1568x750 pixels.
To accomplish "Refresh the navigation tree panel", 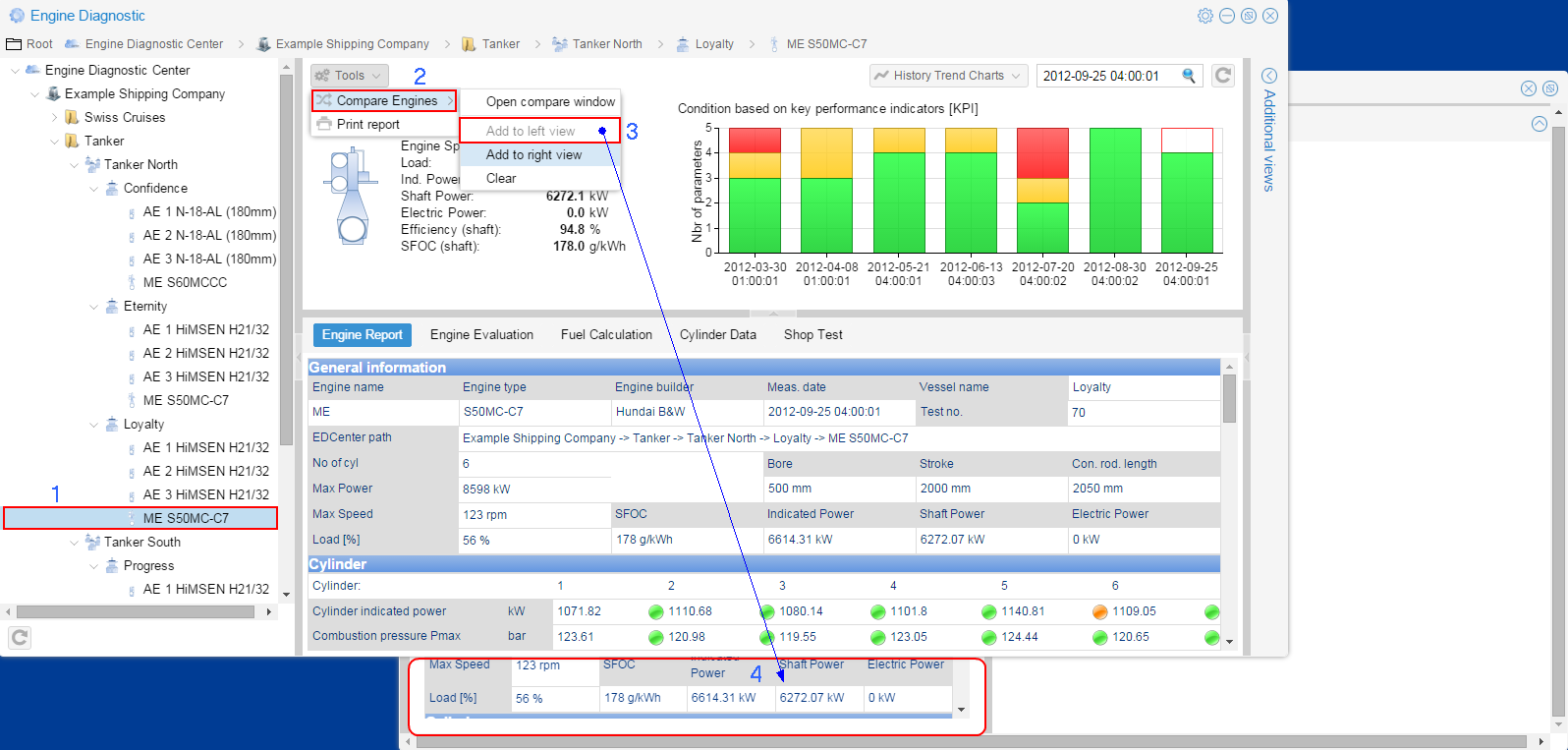I will (20, 638).
